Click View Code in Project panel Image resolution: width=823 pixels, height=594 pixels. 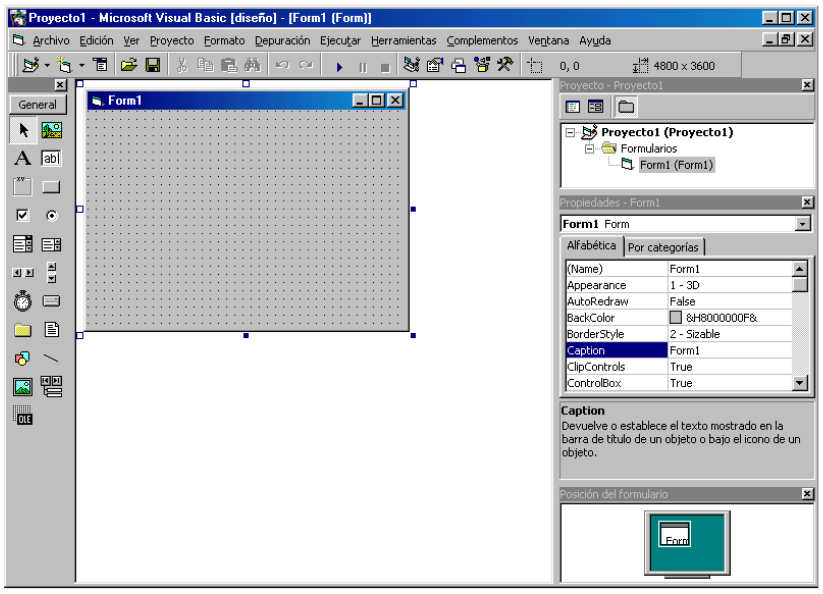573,107
